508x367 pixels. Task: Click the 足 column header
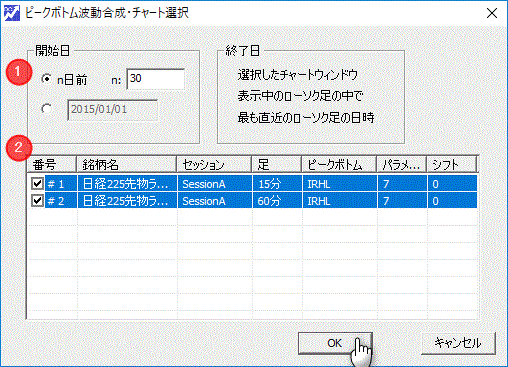[x=277, y=164]
